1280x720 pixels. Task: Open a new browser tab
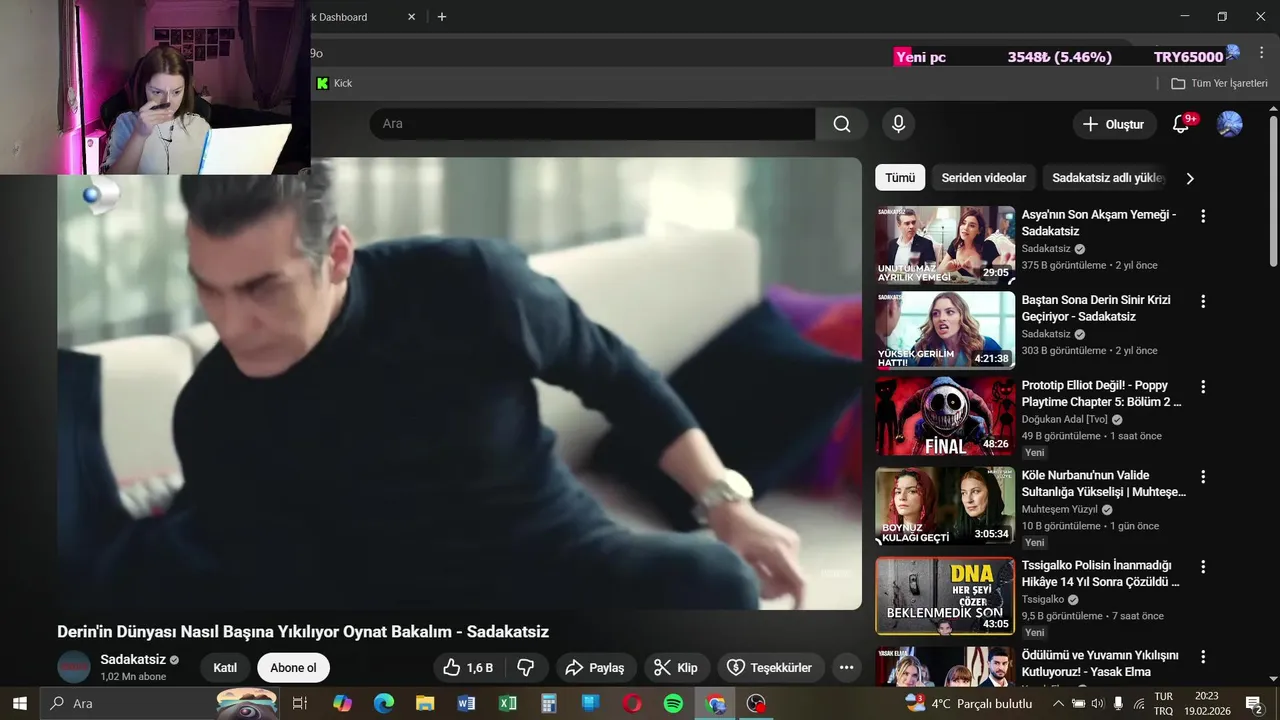(x=442, y=17)
